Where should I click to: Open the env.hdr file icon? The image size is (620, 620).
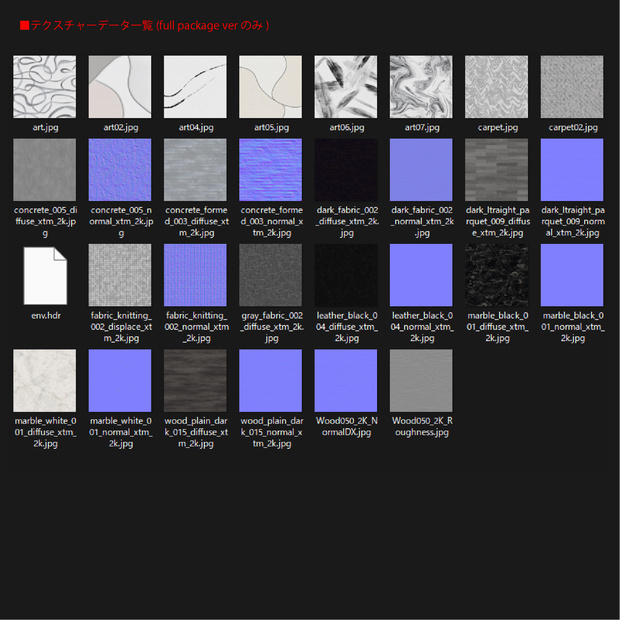pos(45,276)
